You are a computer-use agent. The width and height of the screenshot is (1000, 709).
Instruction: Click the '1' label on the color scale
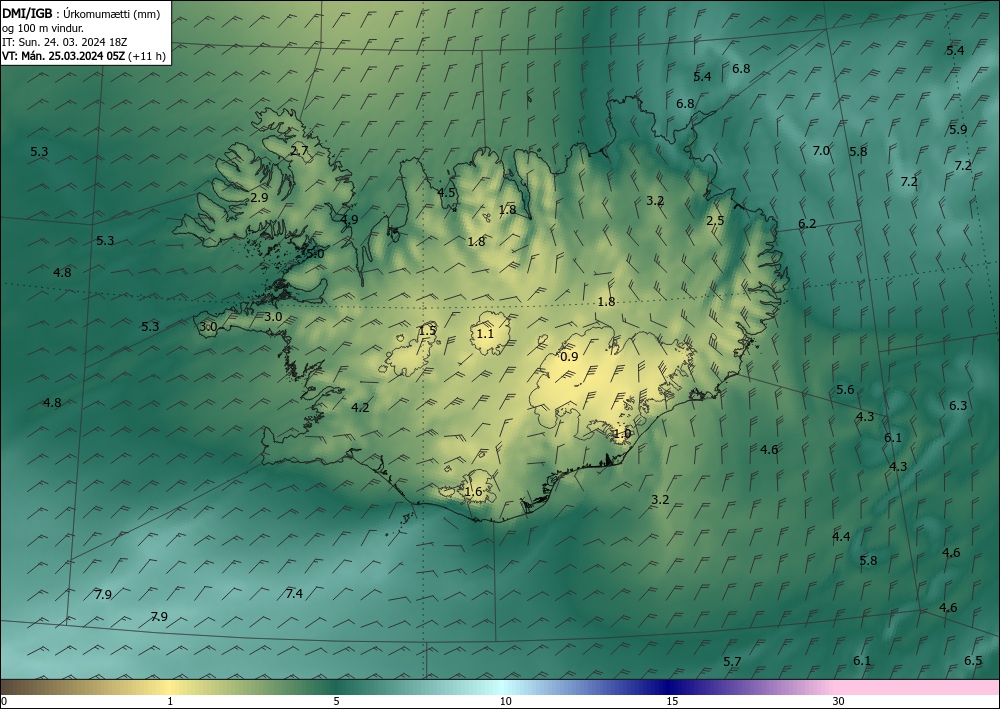pos(170,701)
